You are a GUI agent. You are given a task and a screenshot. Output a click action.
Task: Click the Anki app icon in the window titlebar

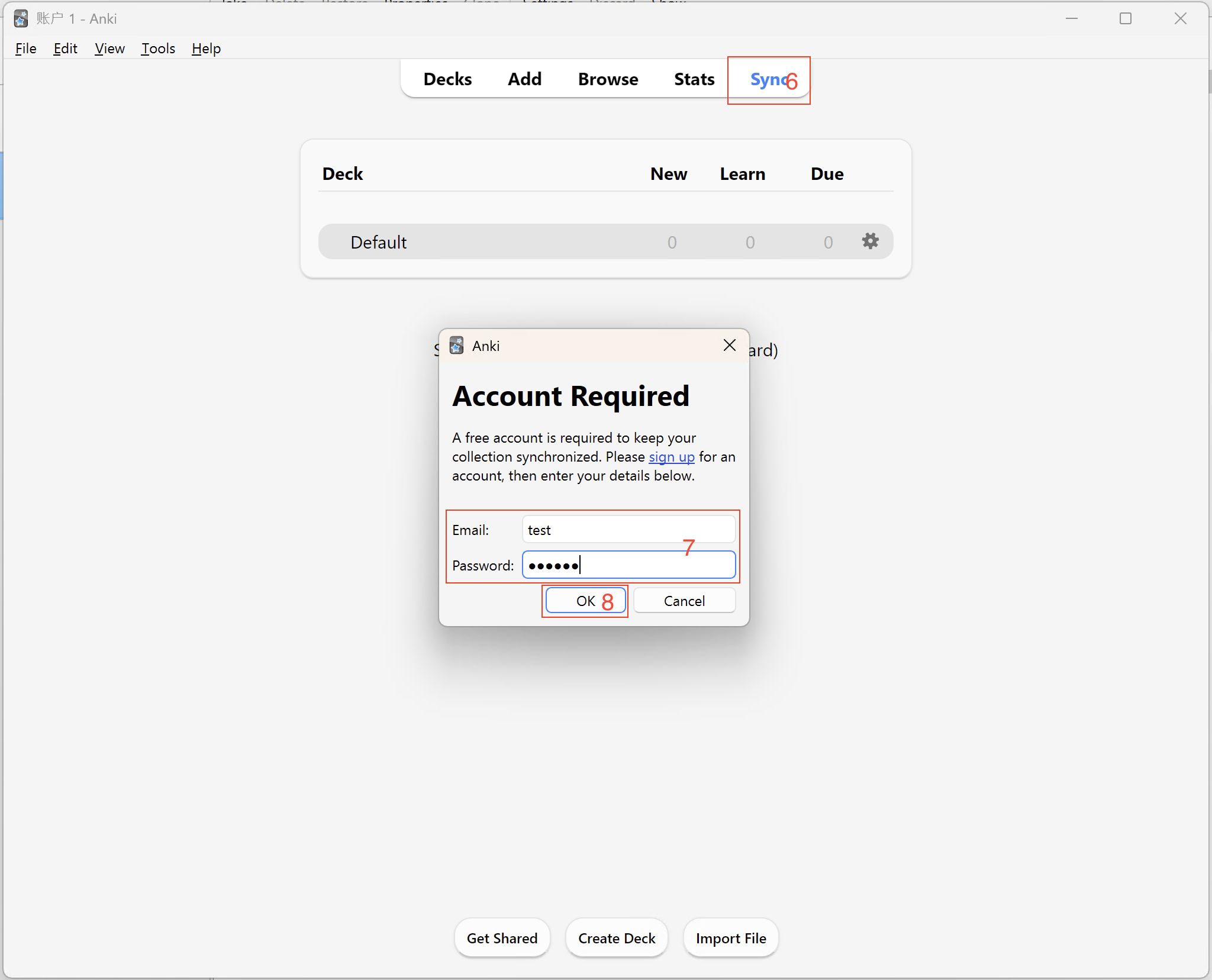21,18
